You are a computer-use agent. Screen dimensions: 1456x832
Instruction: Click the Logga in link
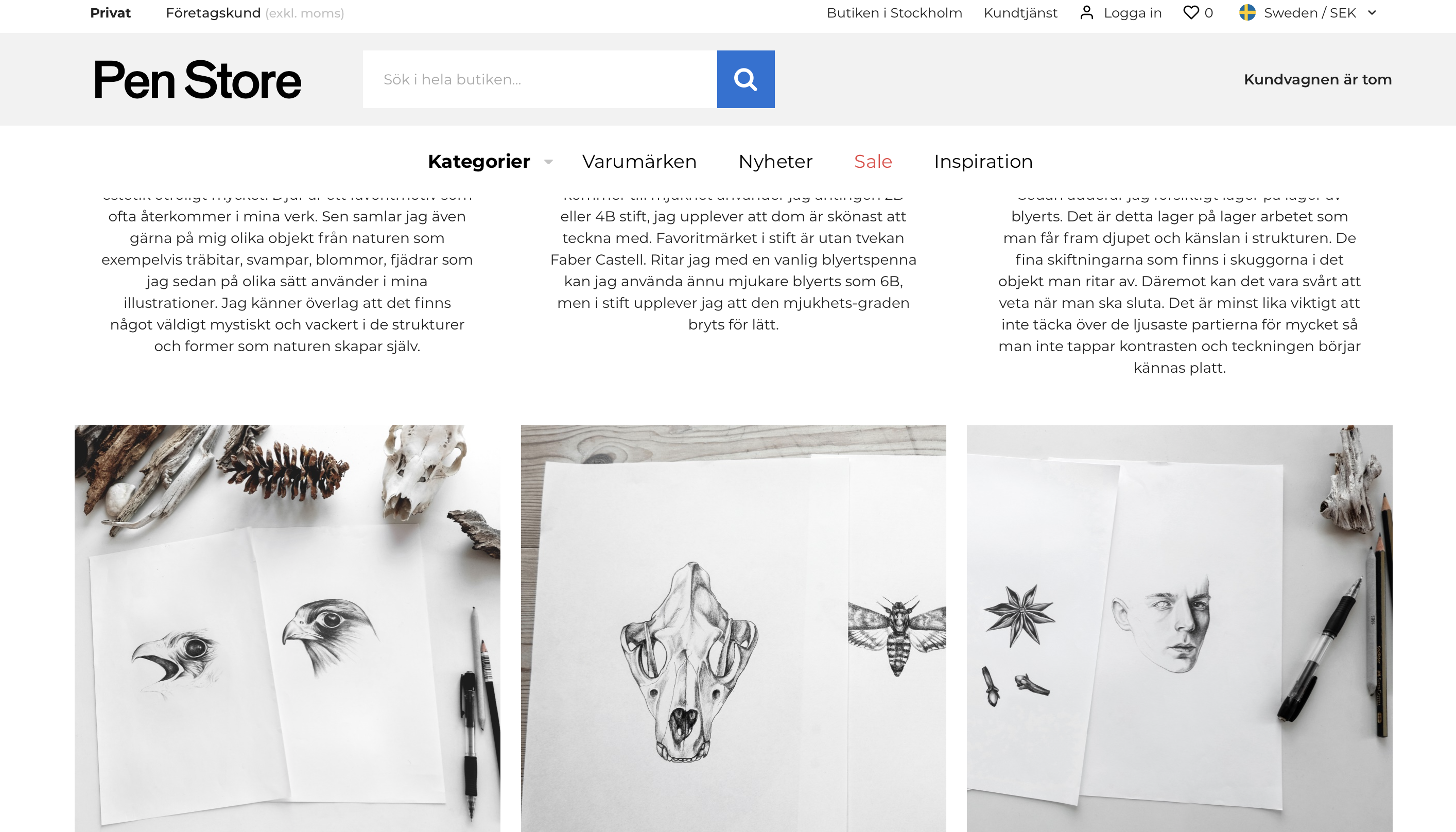point(1133,12)
